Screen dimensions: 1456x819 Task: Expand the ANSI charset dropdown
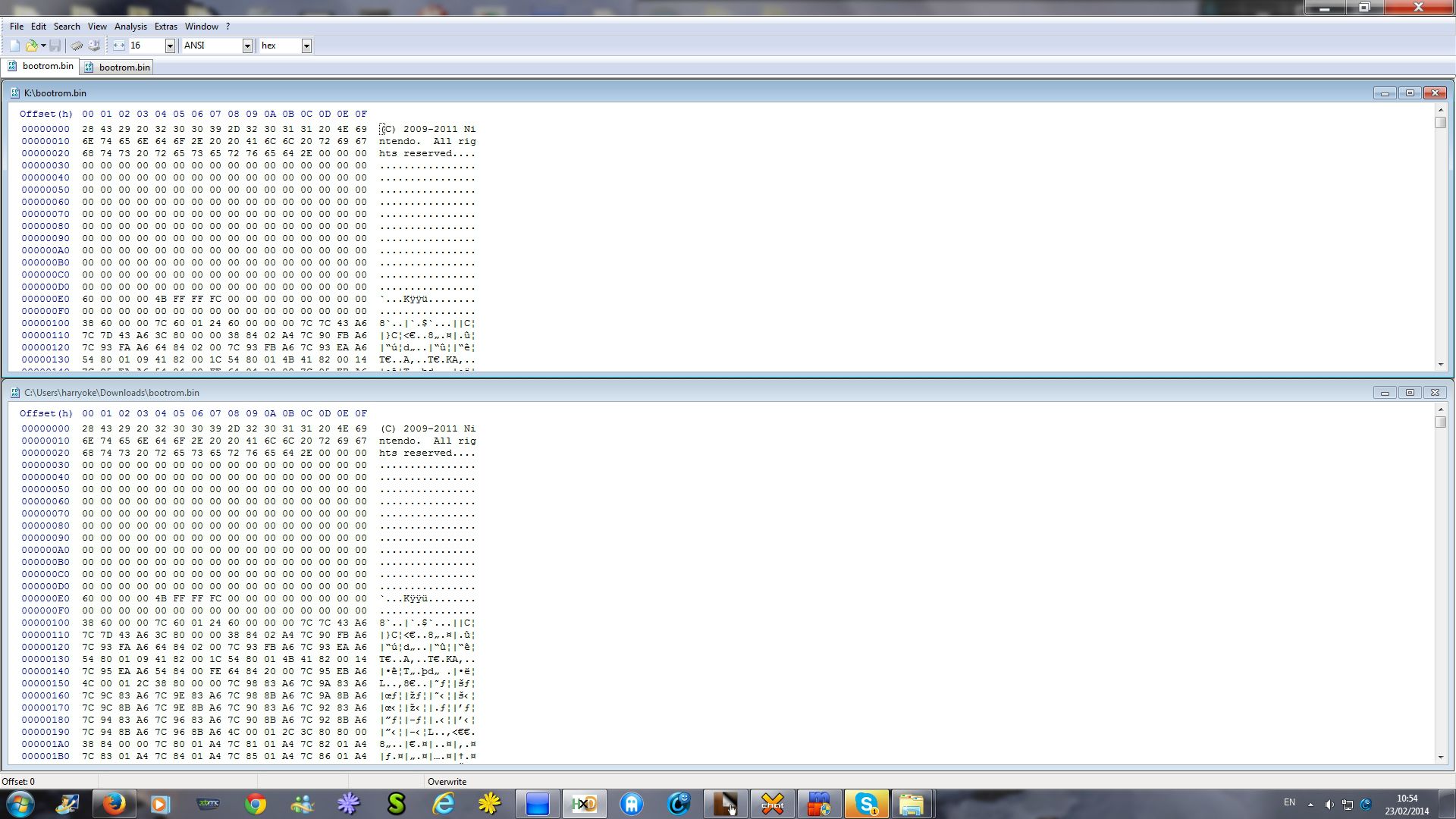pyautogui.click(x=246, y=46)
